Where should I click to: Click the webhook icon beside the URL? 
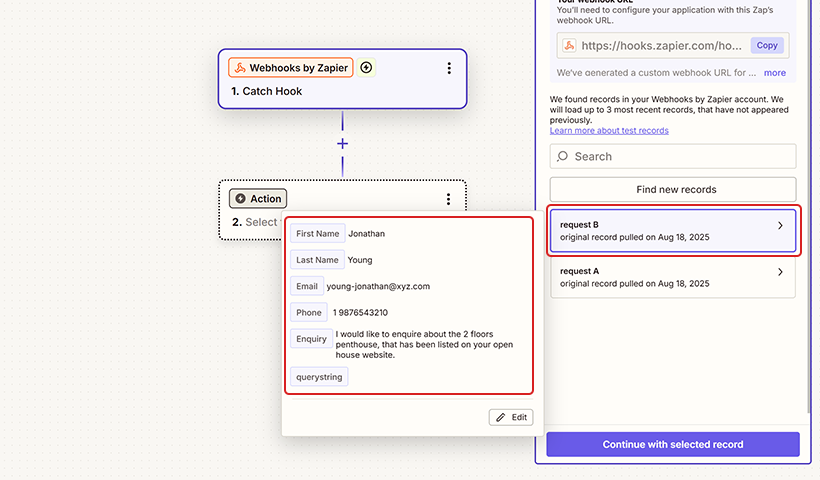(x=569, y=46)
